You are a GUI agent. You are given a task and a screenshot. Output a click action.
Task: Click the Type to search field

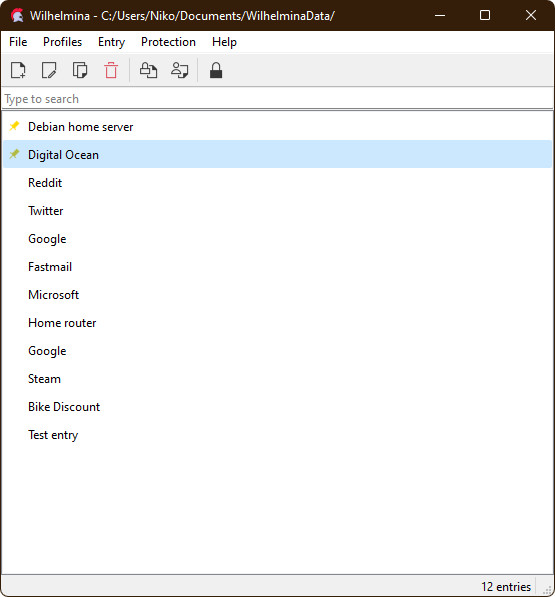(x=278, y=99)
